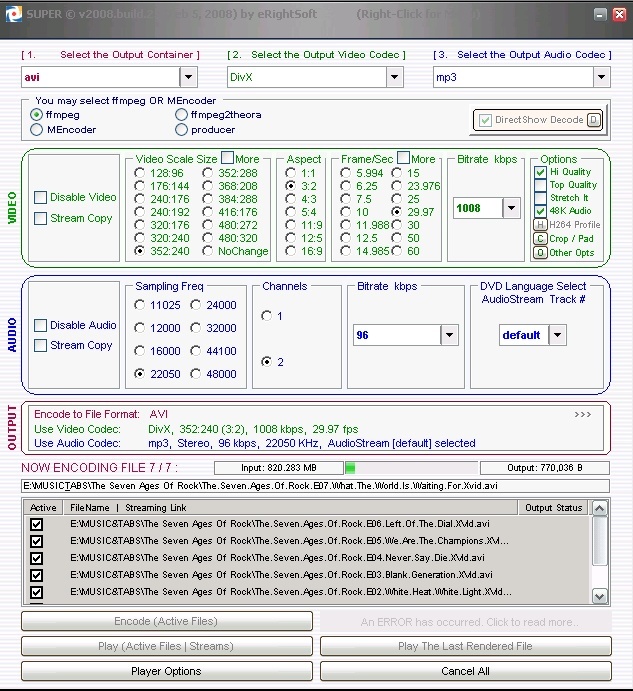633x691 pixels.
Task: Select video scale size NoChange
Action: point(207,251)
